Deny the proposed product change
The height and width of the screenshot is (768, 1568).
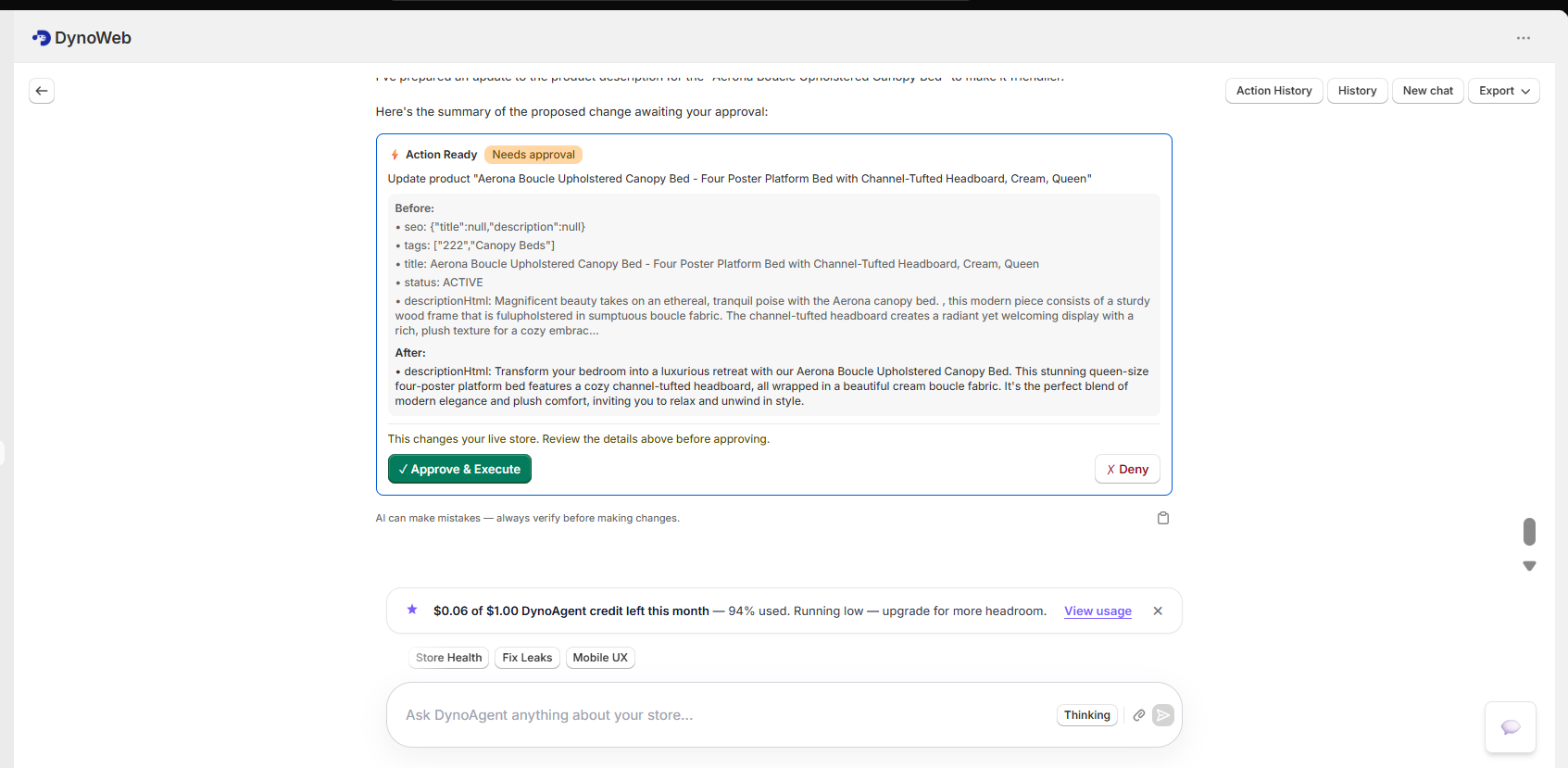tap(1127, 469)
